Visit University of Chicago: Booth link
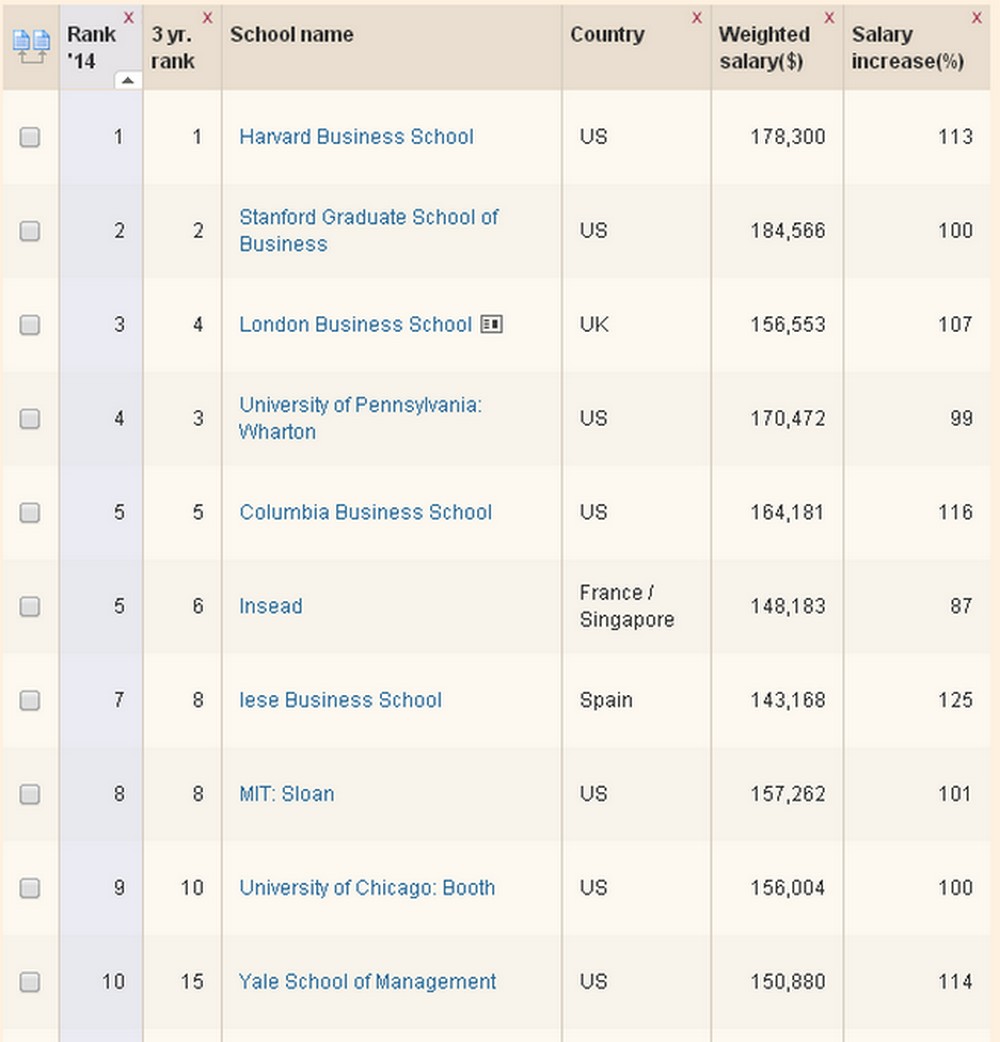 (x=367, y=888)
